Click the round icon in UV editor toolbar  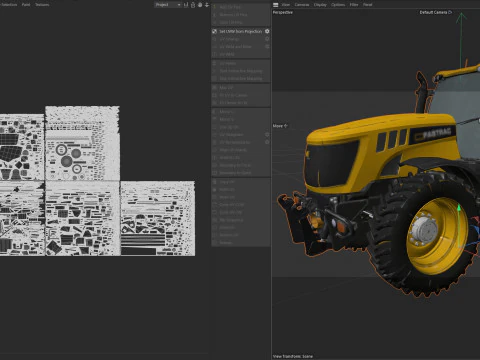pos(200,5)
